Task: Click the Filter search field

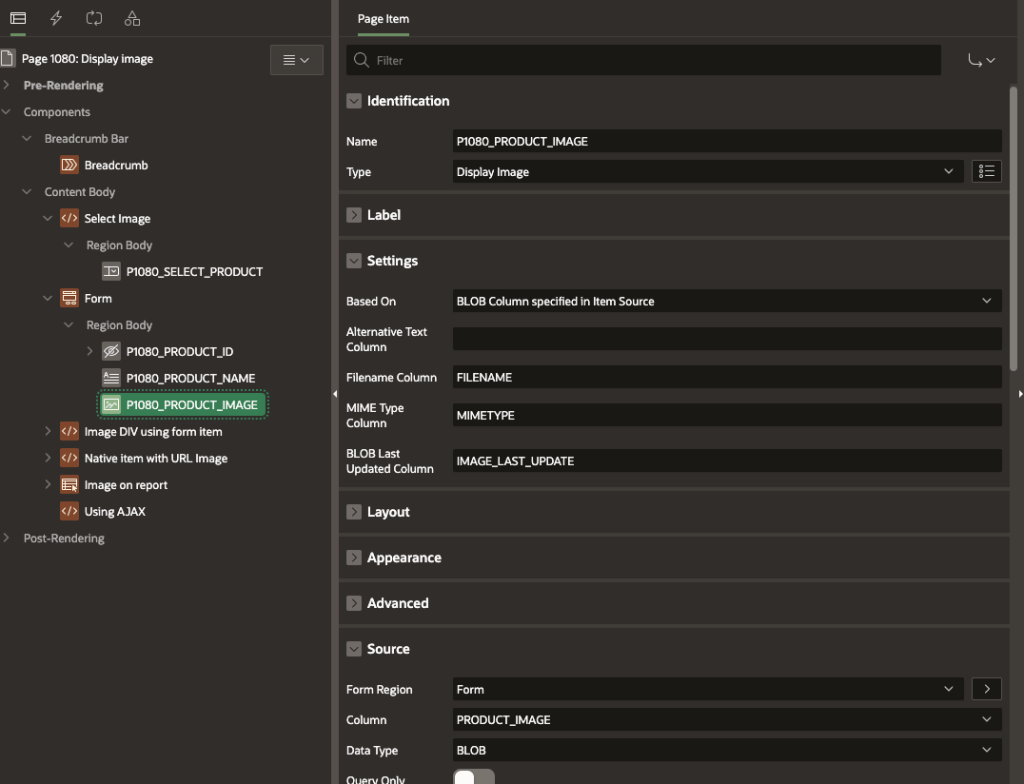Action: (644, 60)
